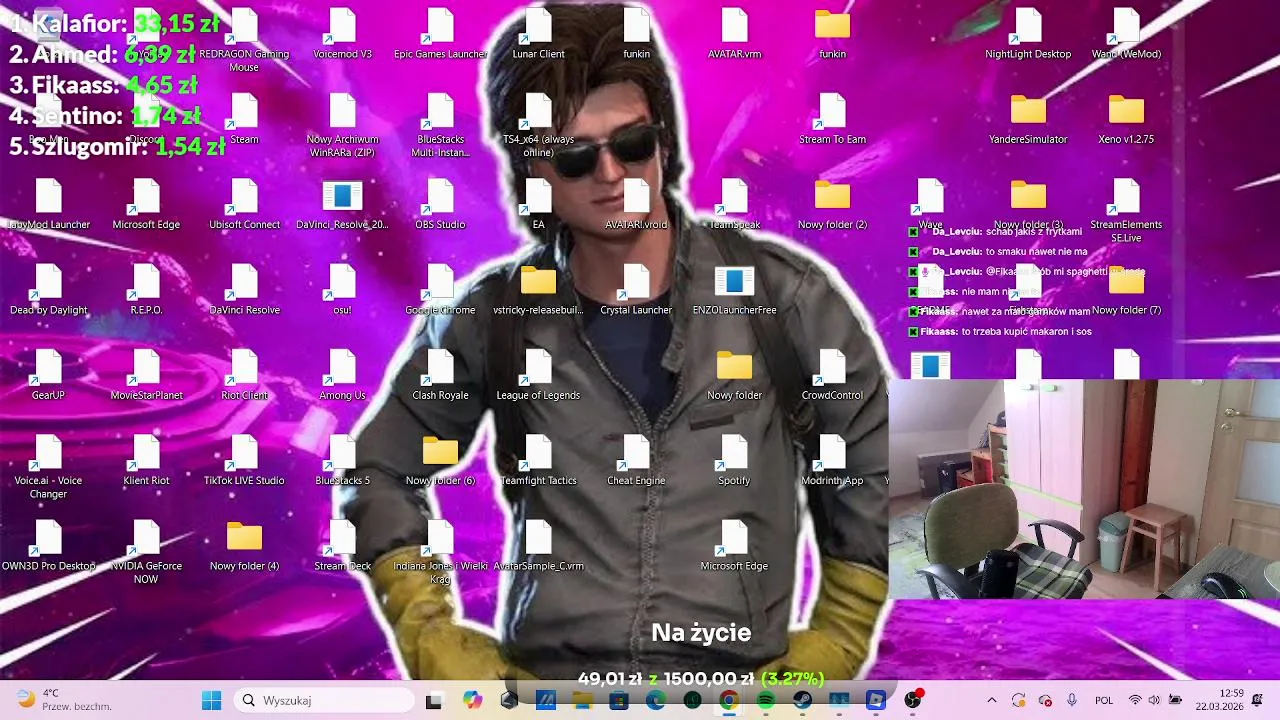Open the Cheat Engine shortcut
Image resolution: width=1280 pixels, height=720 pixels.
coord(636,459)
